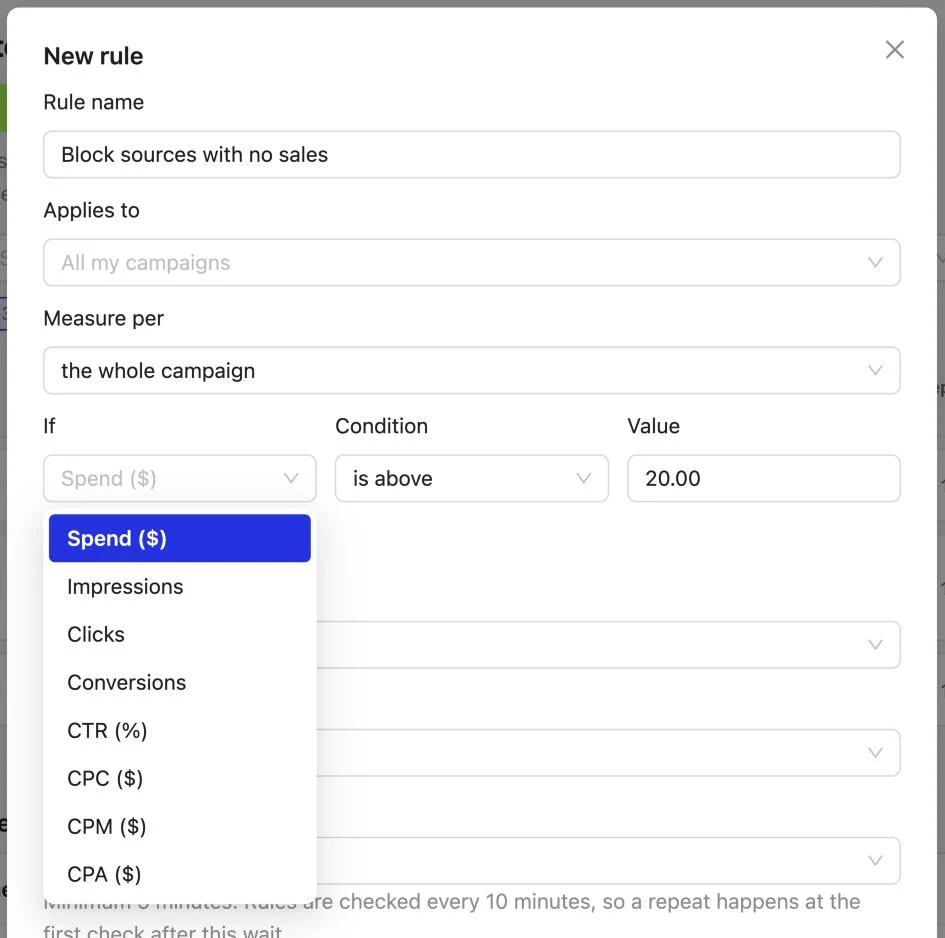Click chevron arrow in Measure per field

click(875, 370)
